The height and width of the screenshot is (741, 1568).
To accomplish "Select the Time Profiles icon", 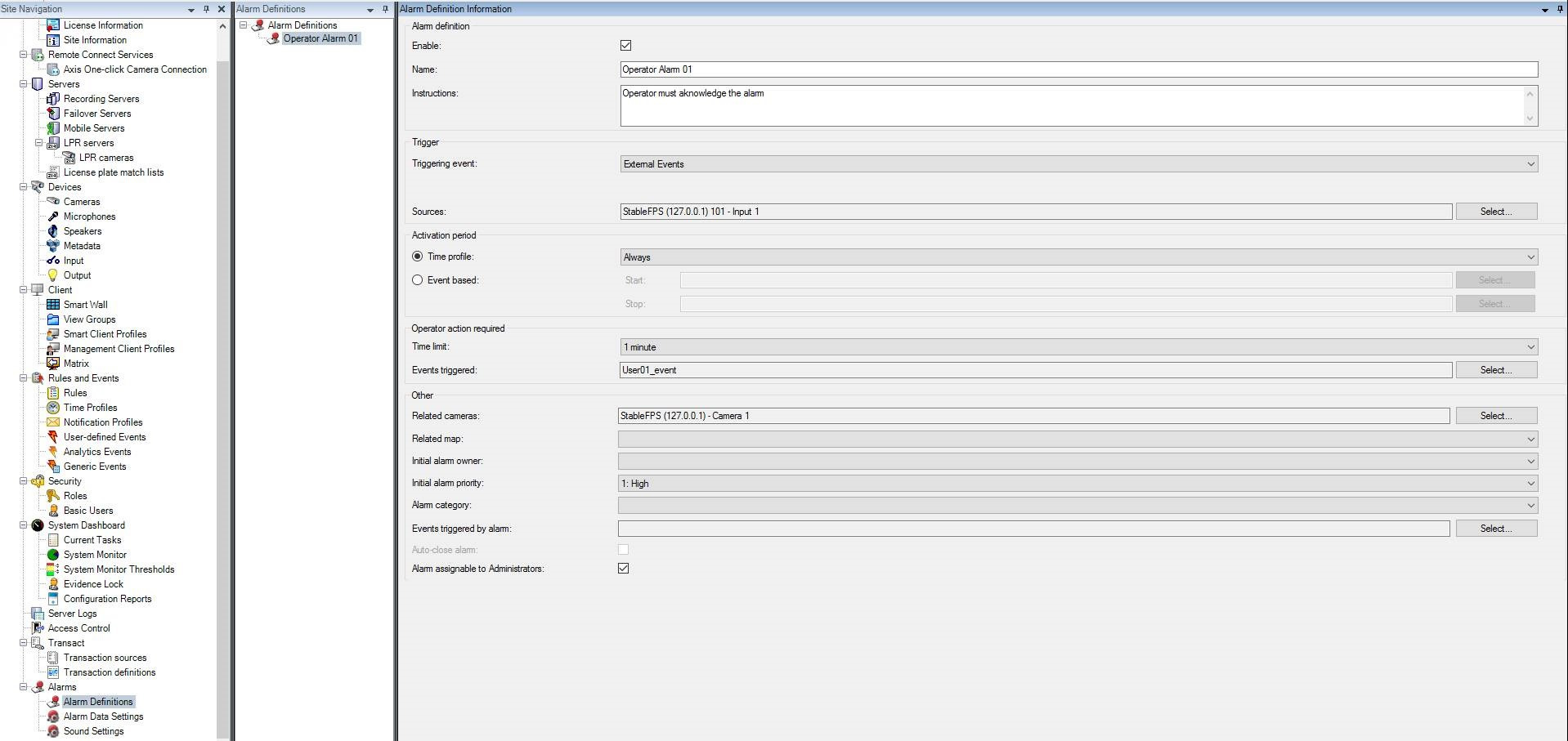I will click(x=54, y=407).
